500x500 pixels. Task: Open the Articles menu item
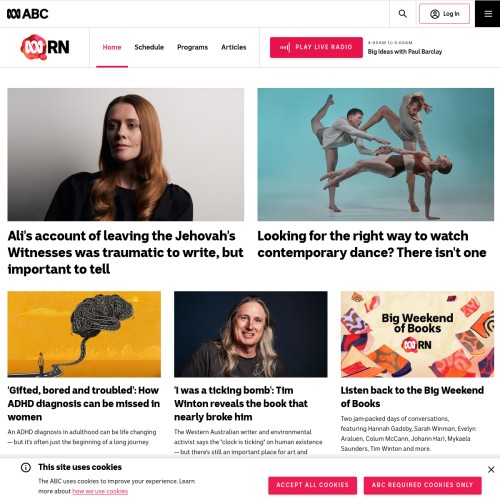233,47
